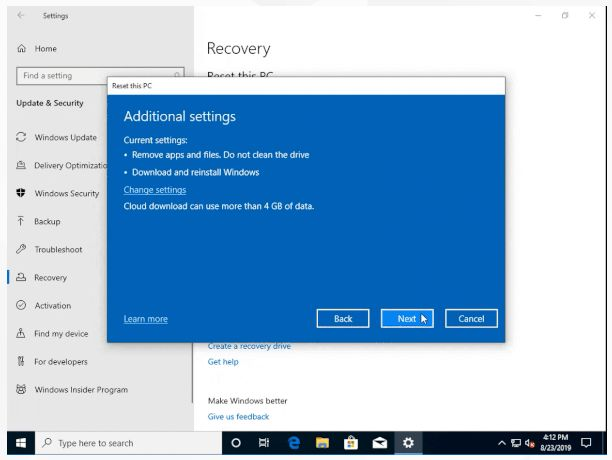Click the Settings sidebar scrollbar
The width and height of the screenshot is (612, 460).
click(192, 373)
